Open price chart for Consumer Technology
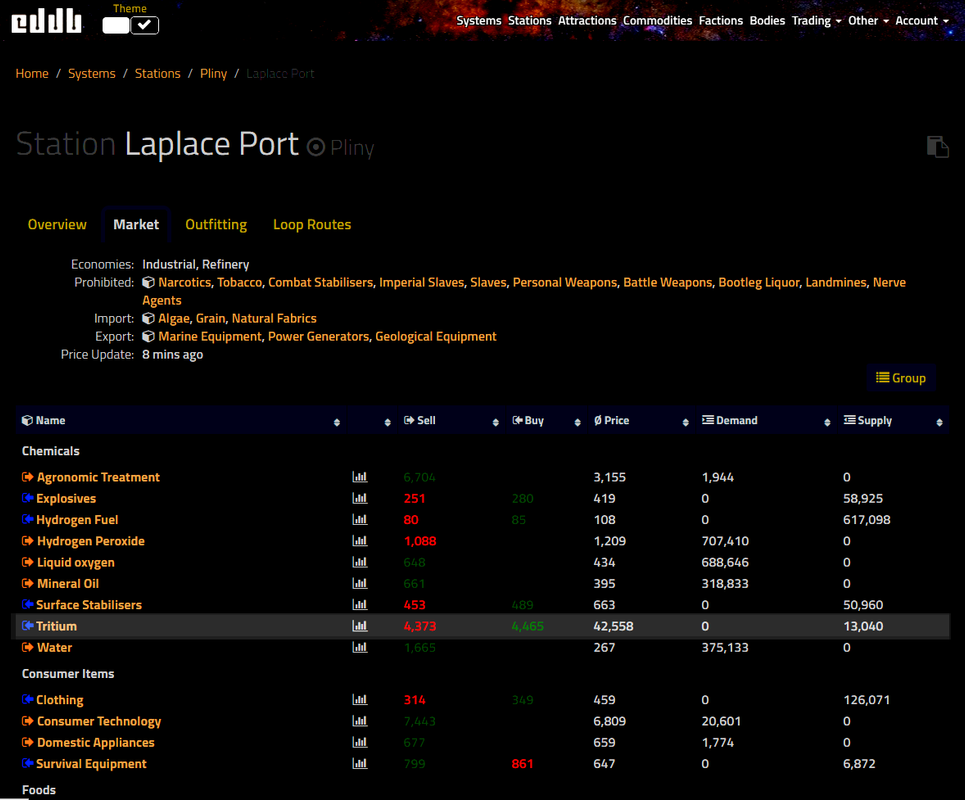The height and width of the screenshot is (800, 965). pos(359,721)
